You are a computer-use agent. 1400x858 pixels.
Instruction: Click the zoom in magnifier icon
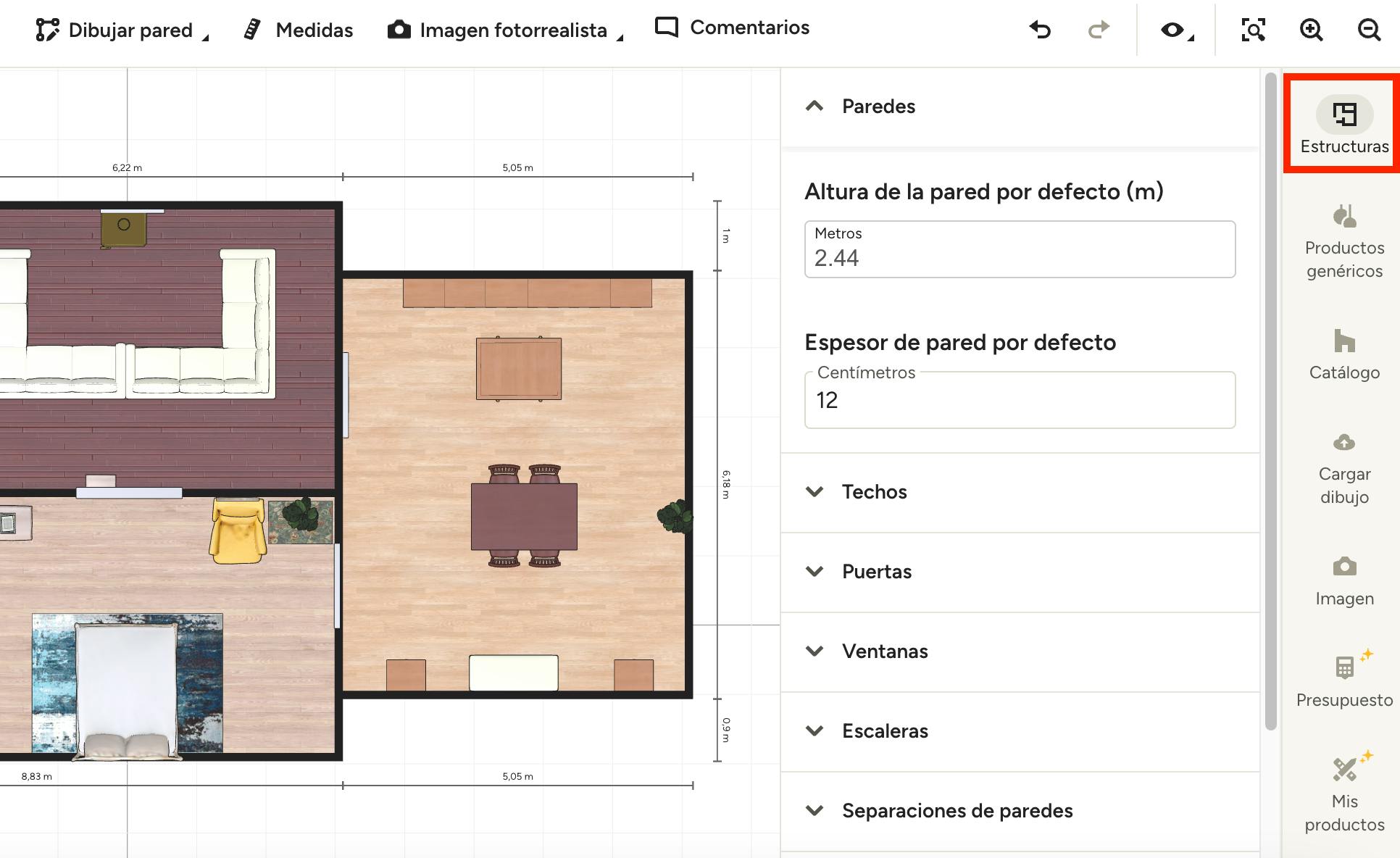pyautogui.click(x=1311, y=30)
